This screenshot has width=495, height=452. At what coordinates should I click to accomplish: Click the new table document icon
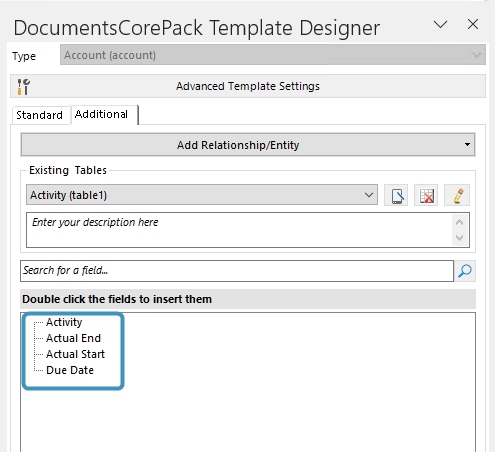[396, 195]
